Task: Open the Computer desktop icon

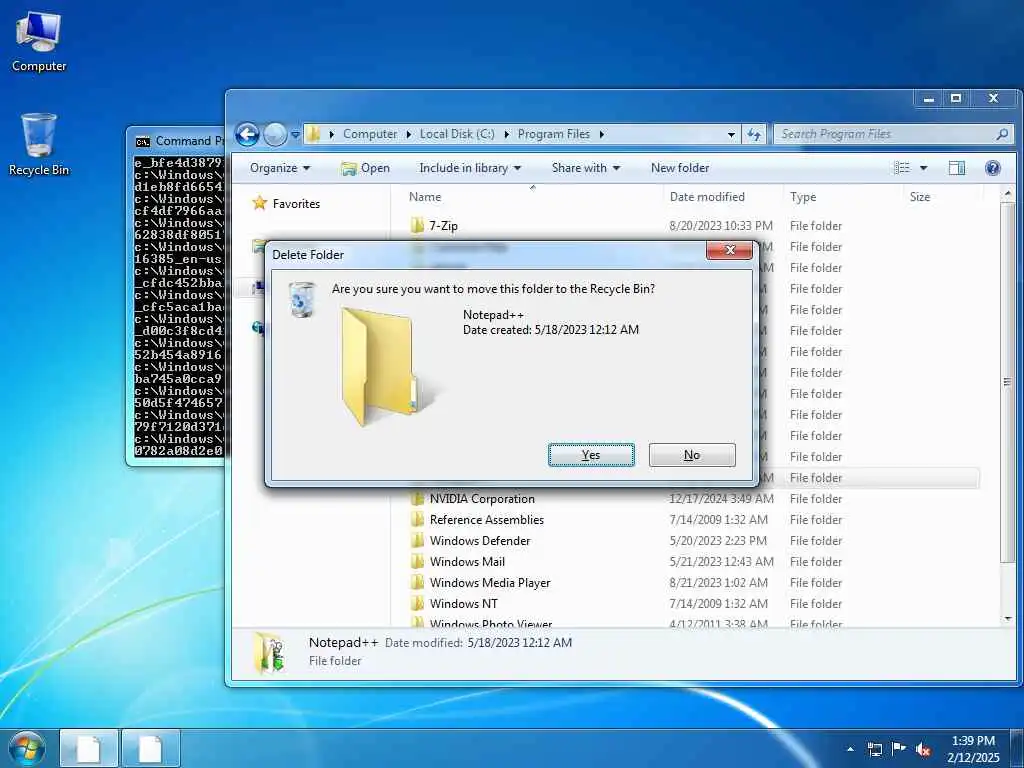Action: pos(39,40)
